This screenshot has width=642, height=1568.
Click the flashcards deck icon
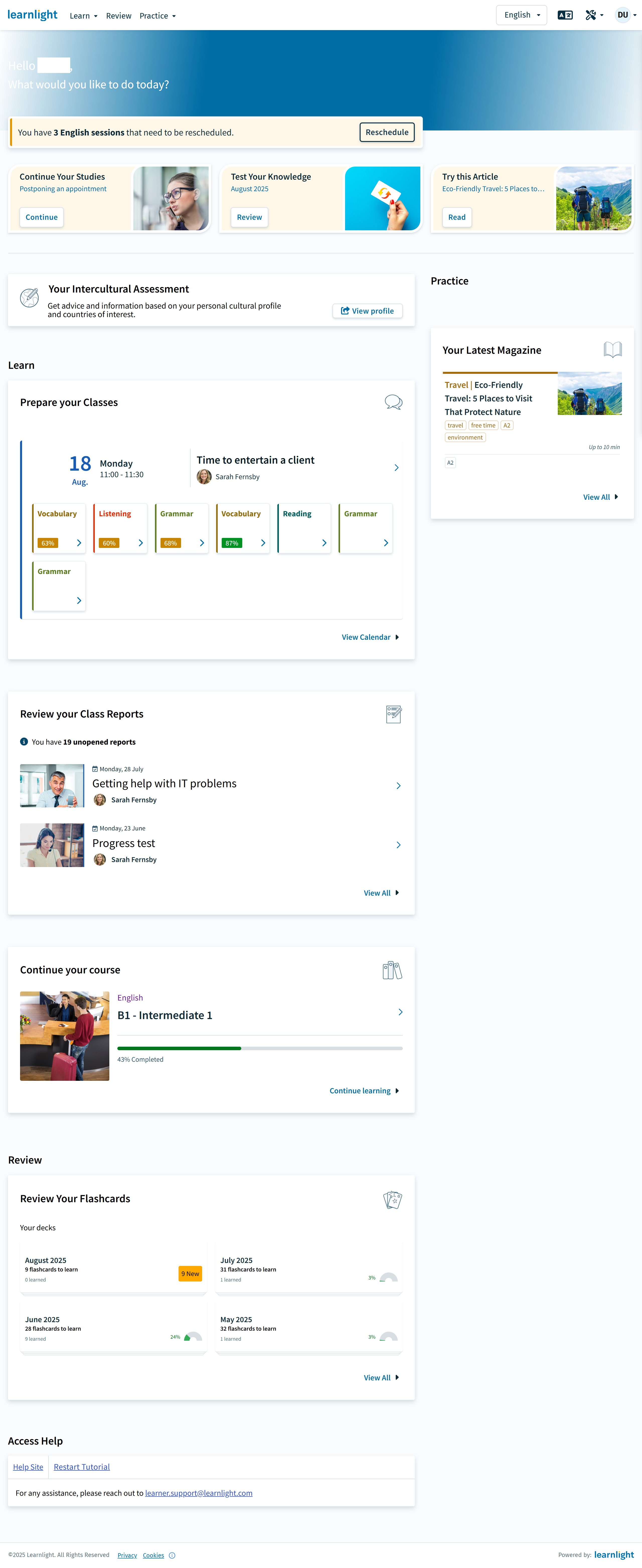click(392, 1199)
